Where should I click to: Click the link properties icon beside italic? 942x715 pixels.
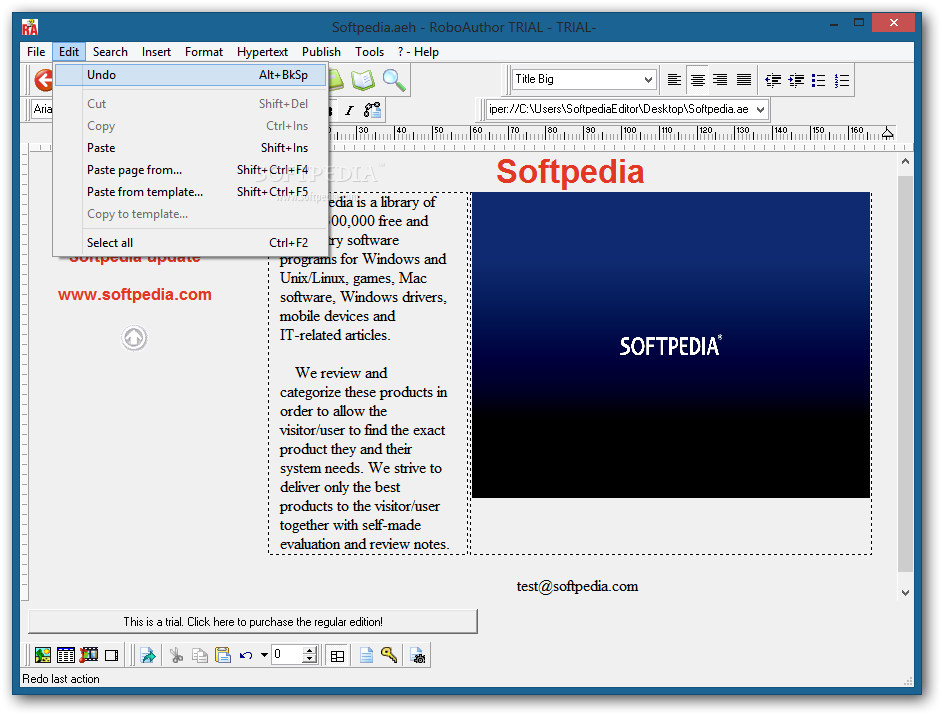372,110
